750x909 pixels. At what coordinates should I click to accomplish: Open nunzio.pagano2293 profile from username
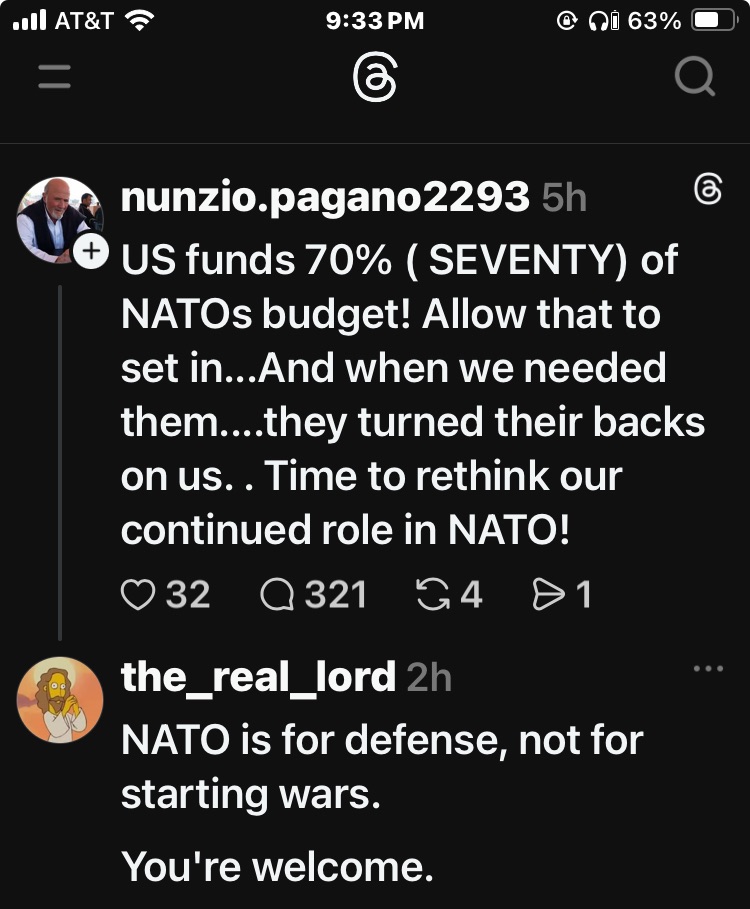coord(325,197)
